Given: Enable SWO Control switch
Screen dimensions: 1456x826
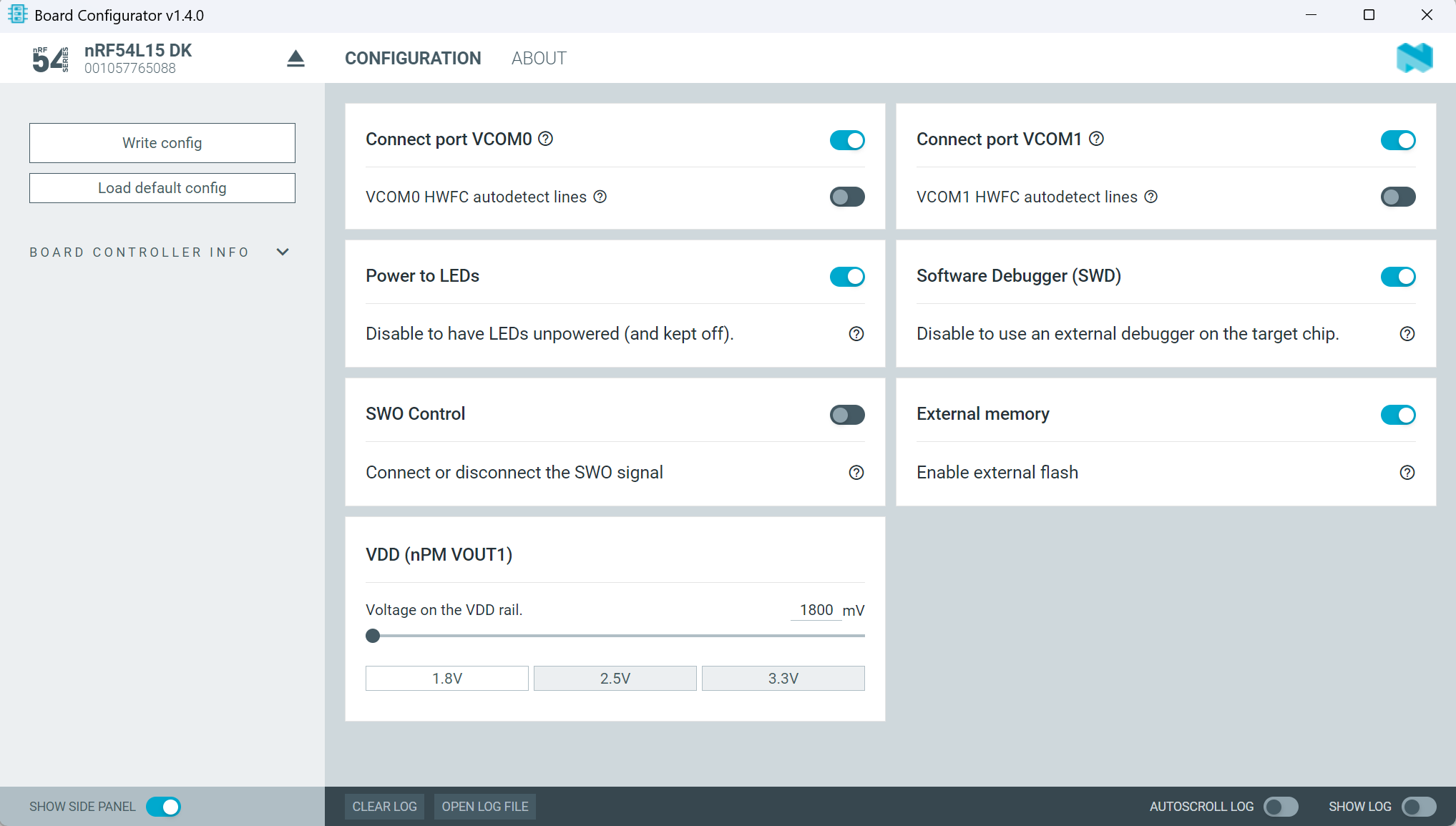Looking at the screenshot, I should click(x=847, y=415).
